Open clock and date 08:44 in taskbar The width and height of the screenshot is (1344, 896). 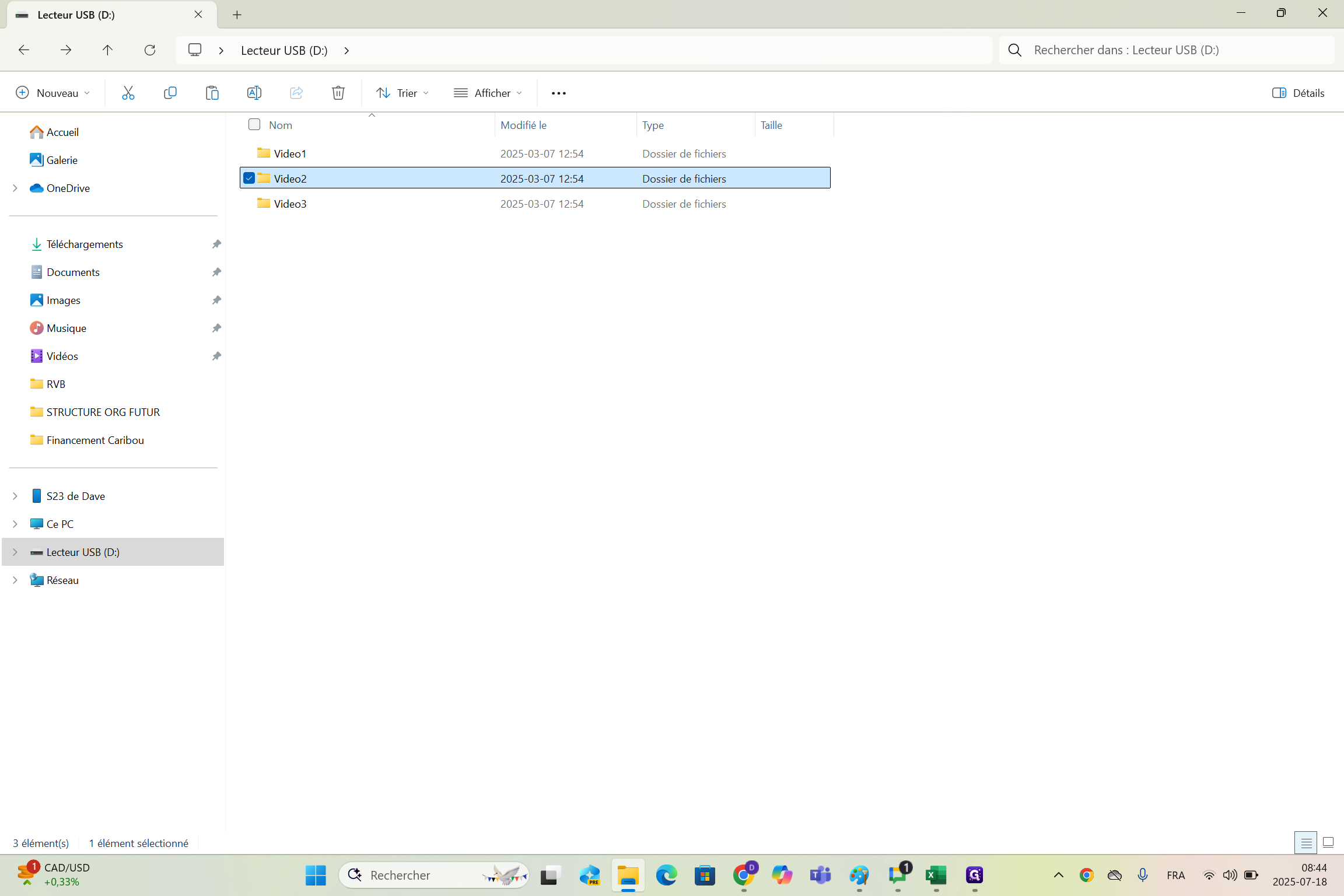tap(1300, 874)
